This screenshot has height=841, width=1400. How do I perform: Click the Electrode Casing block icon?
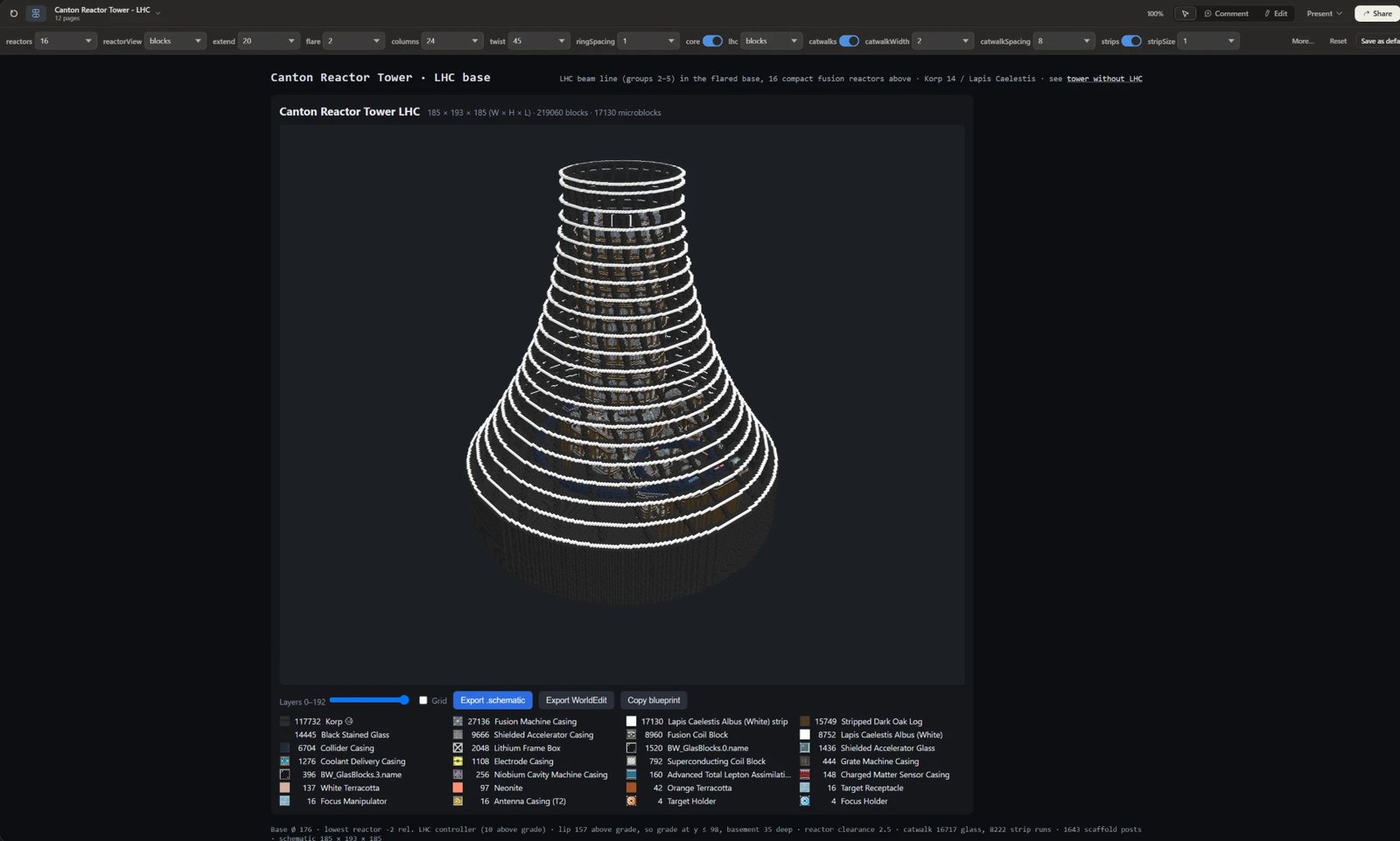(x=458, y=761)
